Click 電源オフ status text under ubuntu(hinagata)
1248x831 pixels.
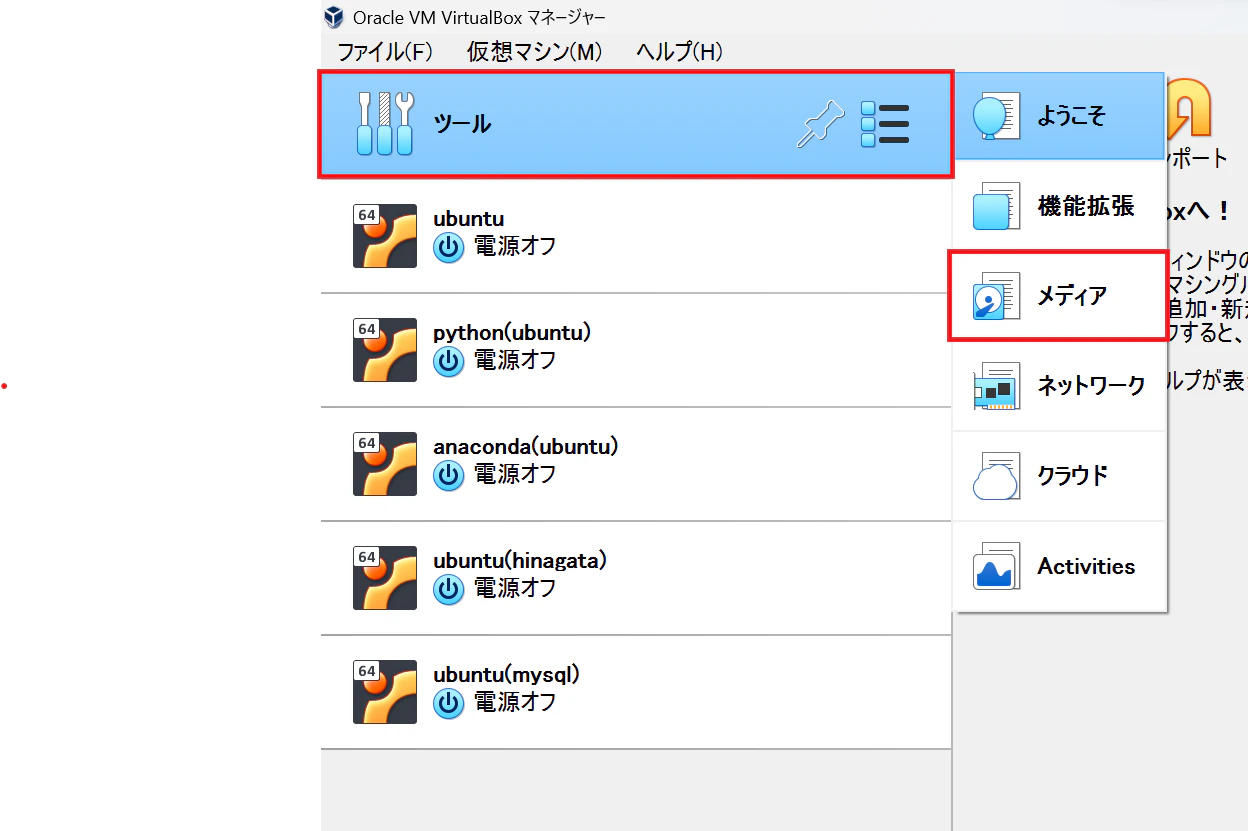pos(515,588)
